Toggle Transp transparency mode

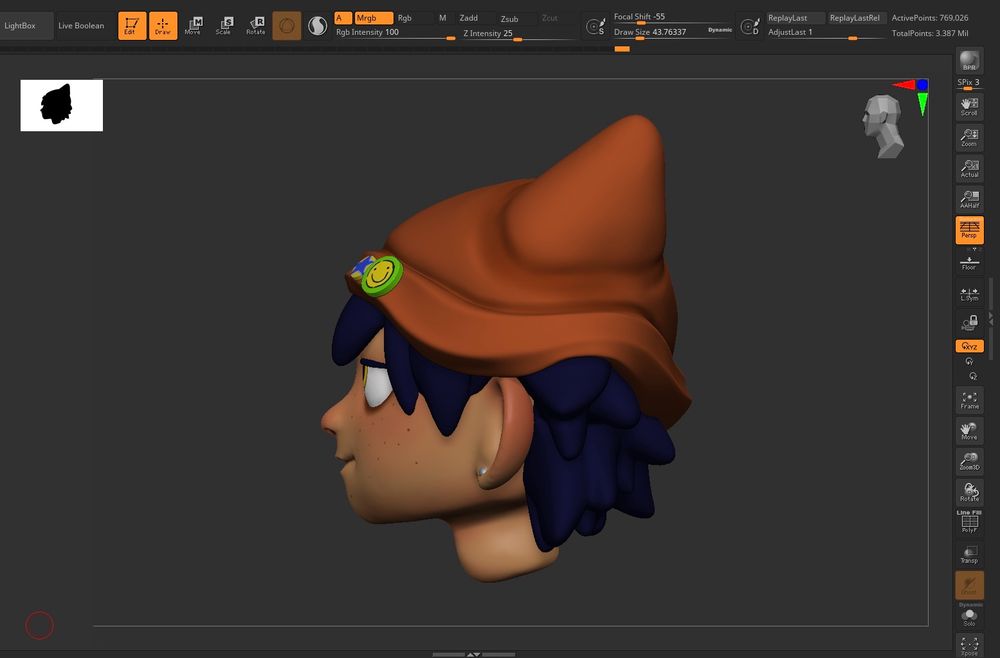point(969,553)
